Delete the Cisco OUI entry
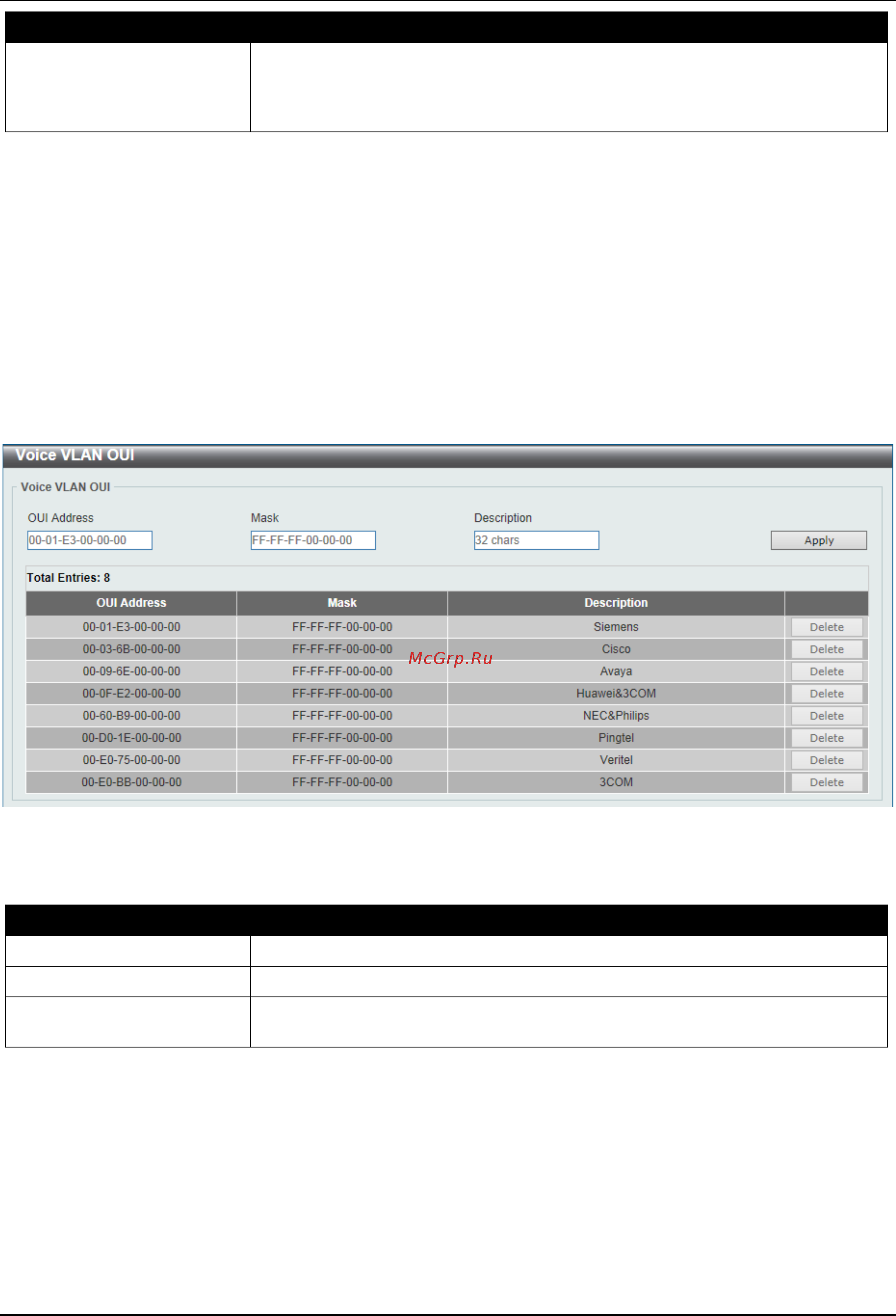Image resolution: width=896 pixels, height=1316 pixels. [827, 649]
